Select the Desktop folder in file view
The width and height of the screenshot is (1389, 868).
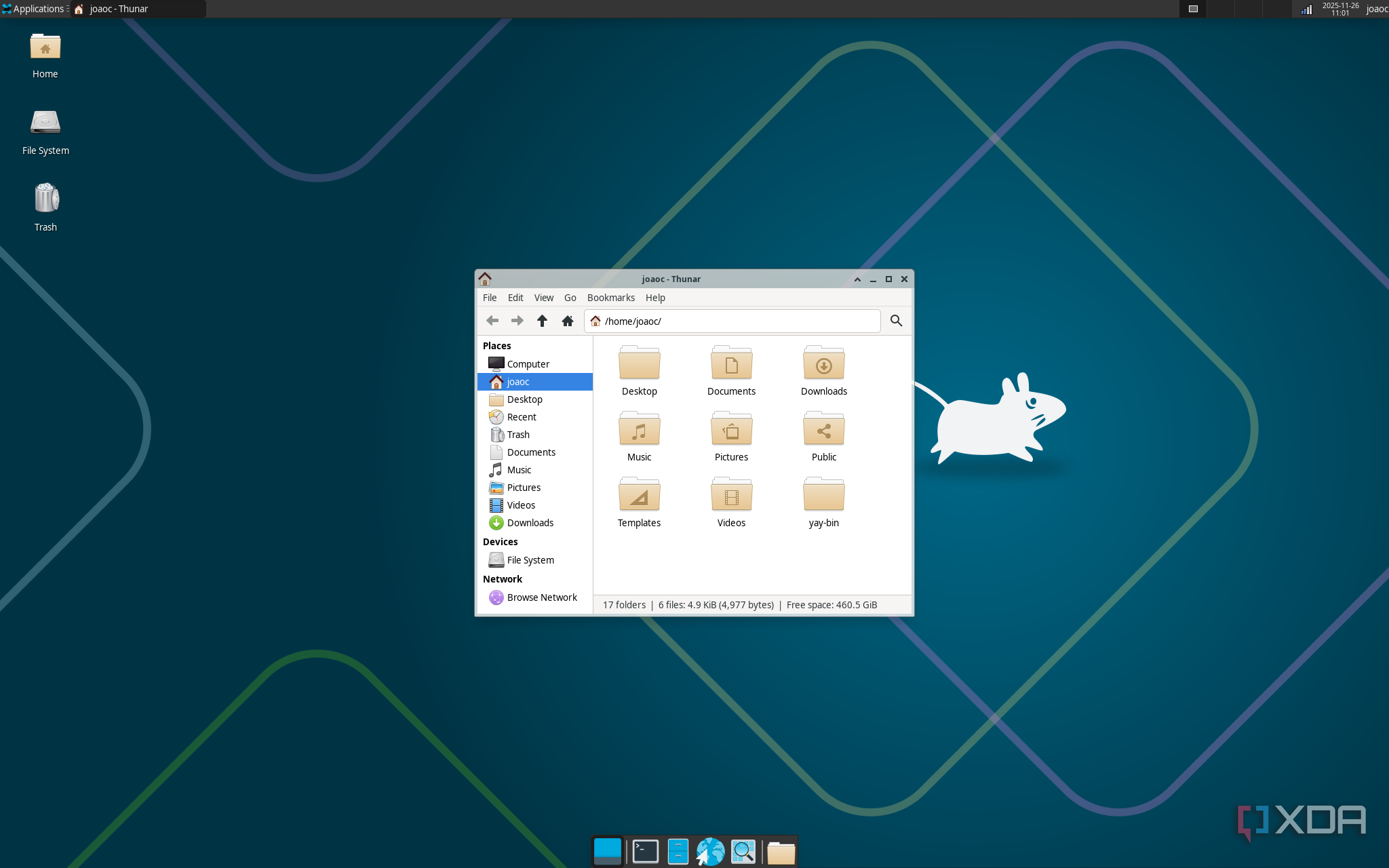coord(639,370)
